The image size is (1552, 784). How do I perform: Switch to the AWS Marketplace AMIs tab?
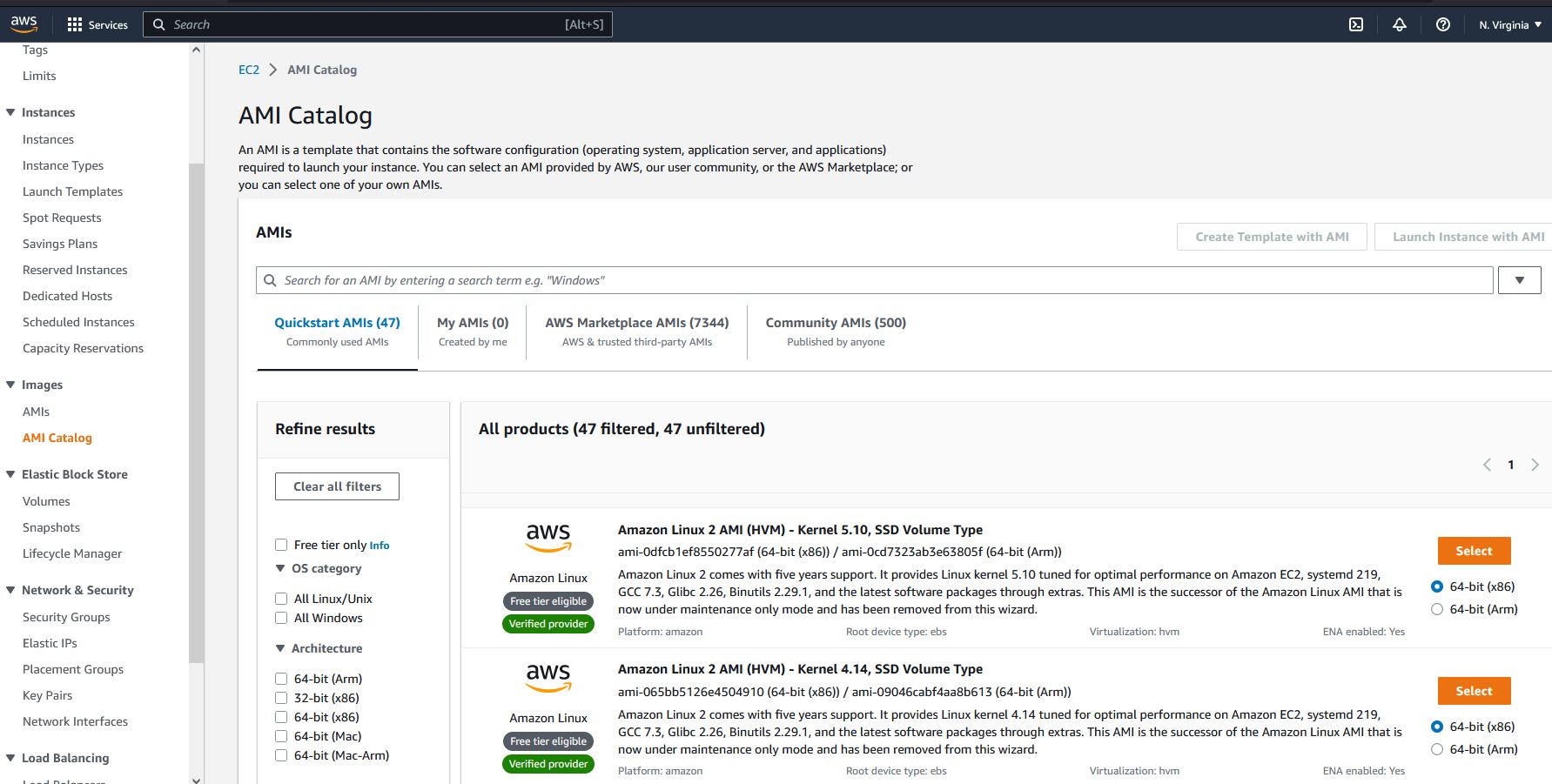[637, 332]
